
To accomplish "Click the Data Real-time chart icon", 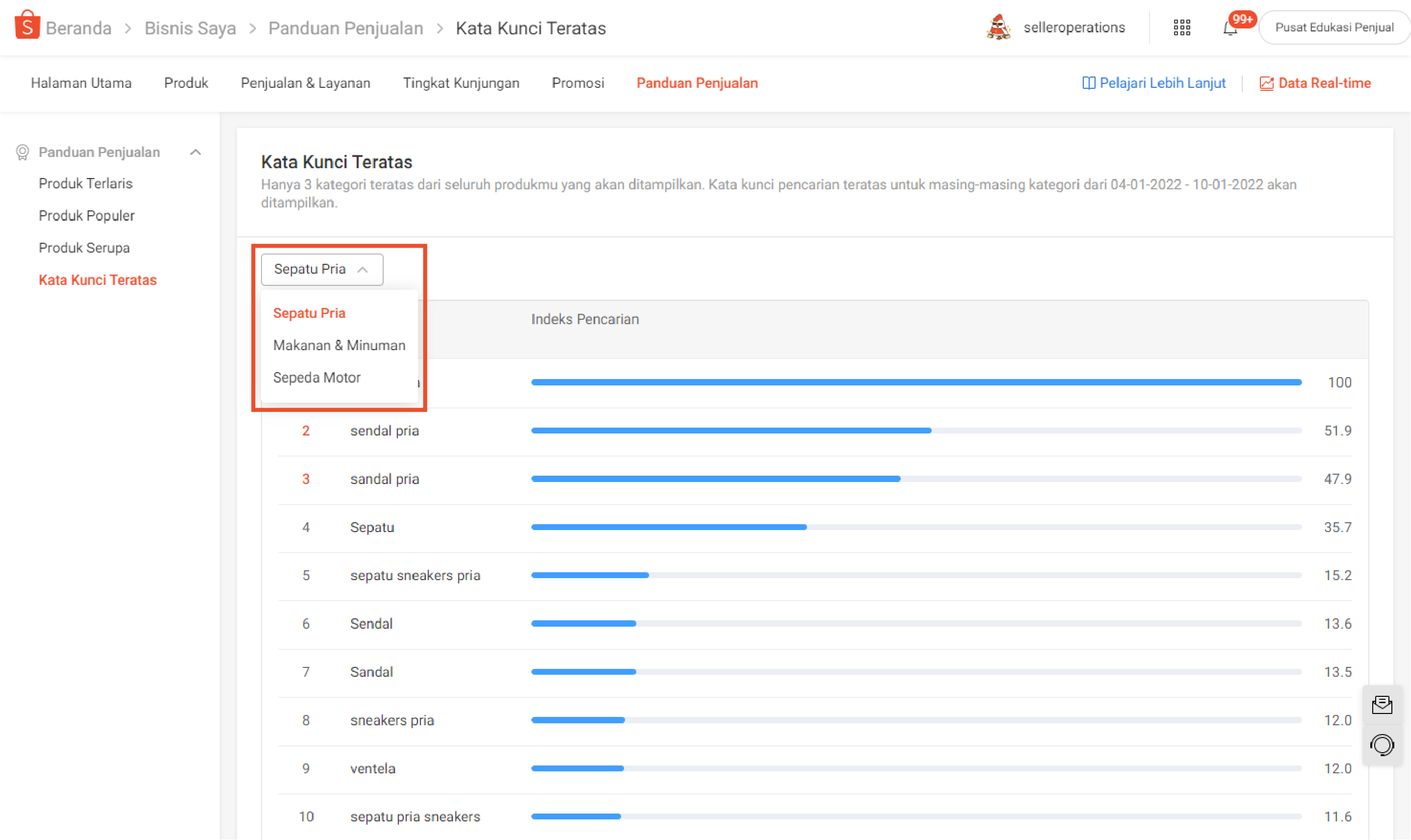I will (x=1266, y=83).
